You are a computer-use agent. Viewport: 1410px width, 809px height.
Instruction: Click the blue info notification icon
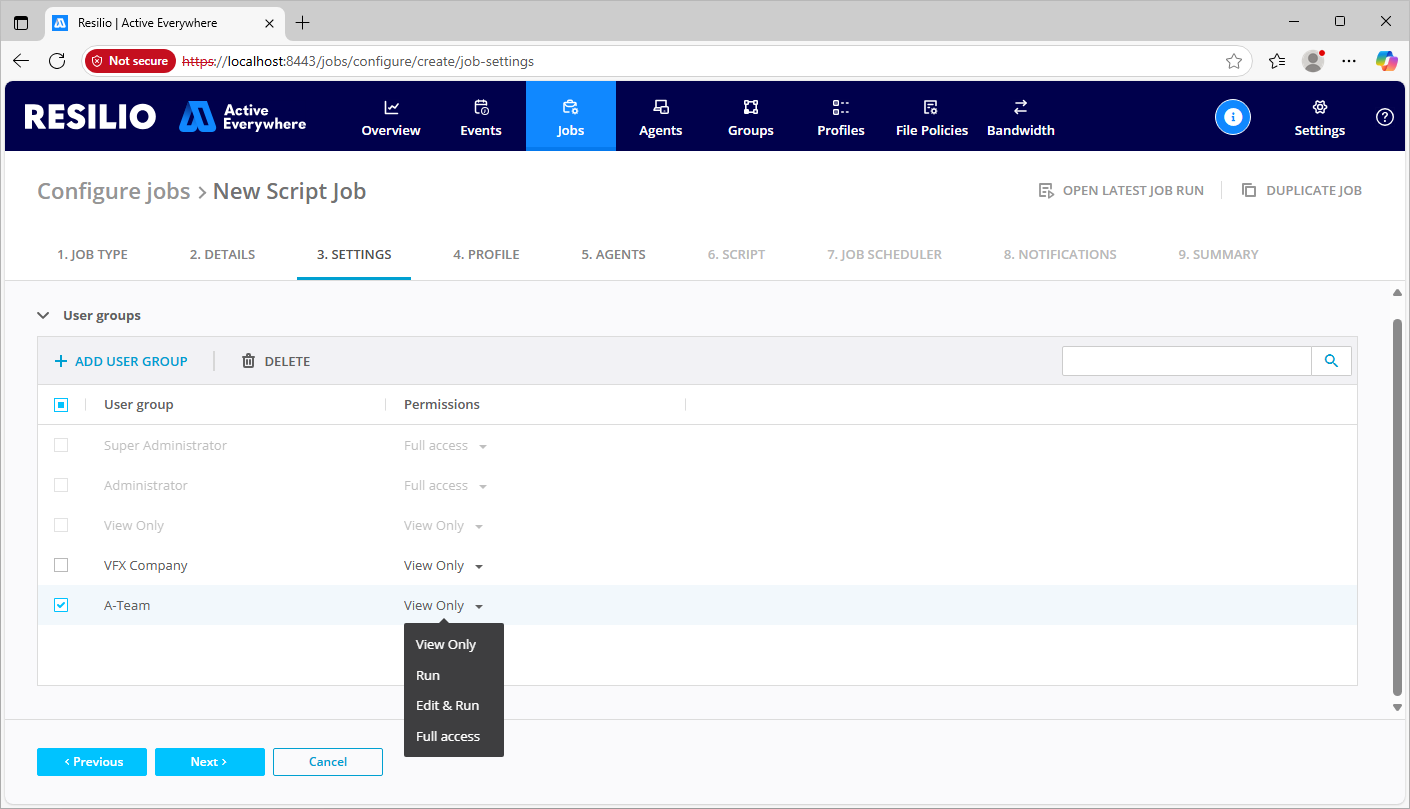pyautogui.click(x=1232, y=117)
